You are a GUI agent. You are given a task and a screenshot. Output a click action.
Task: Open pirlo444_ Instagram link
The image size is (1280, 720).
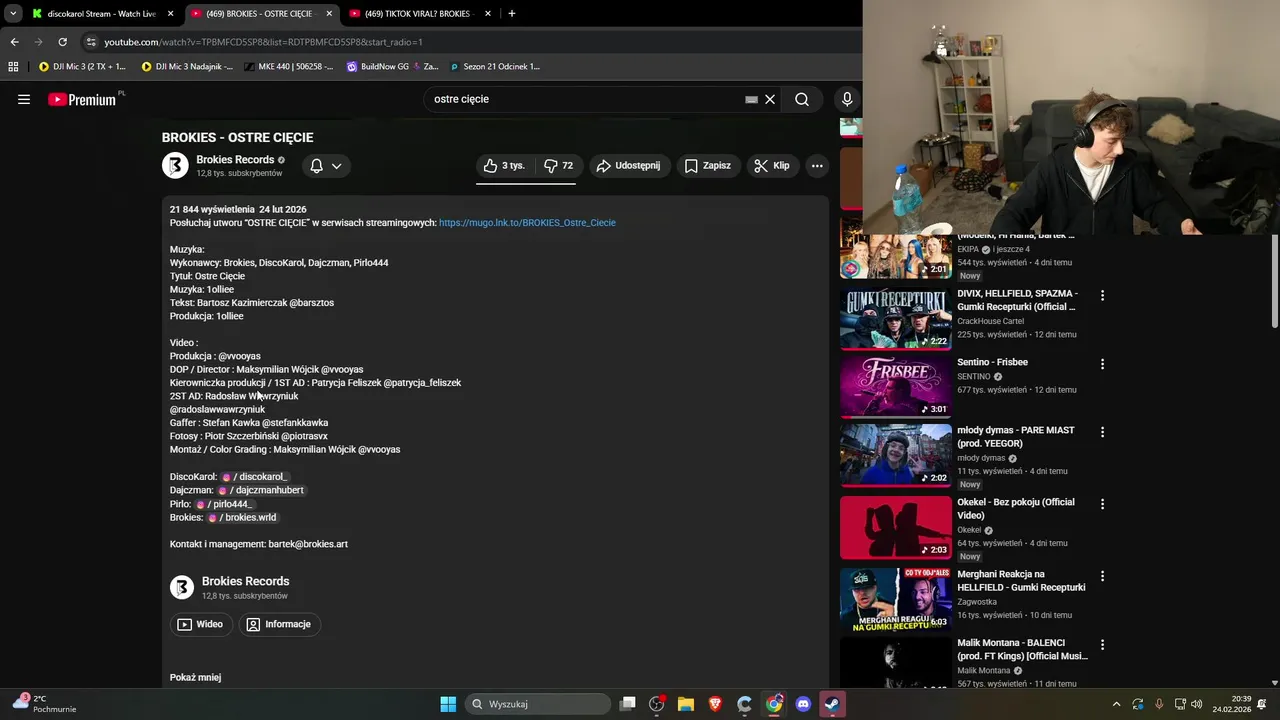tap(224, 504)
